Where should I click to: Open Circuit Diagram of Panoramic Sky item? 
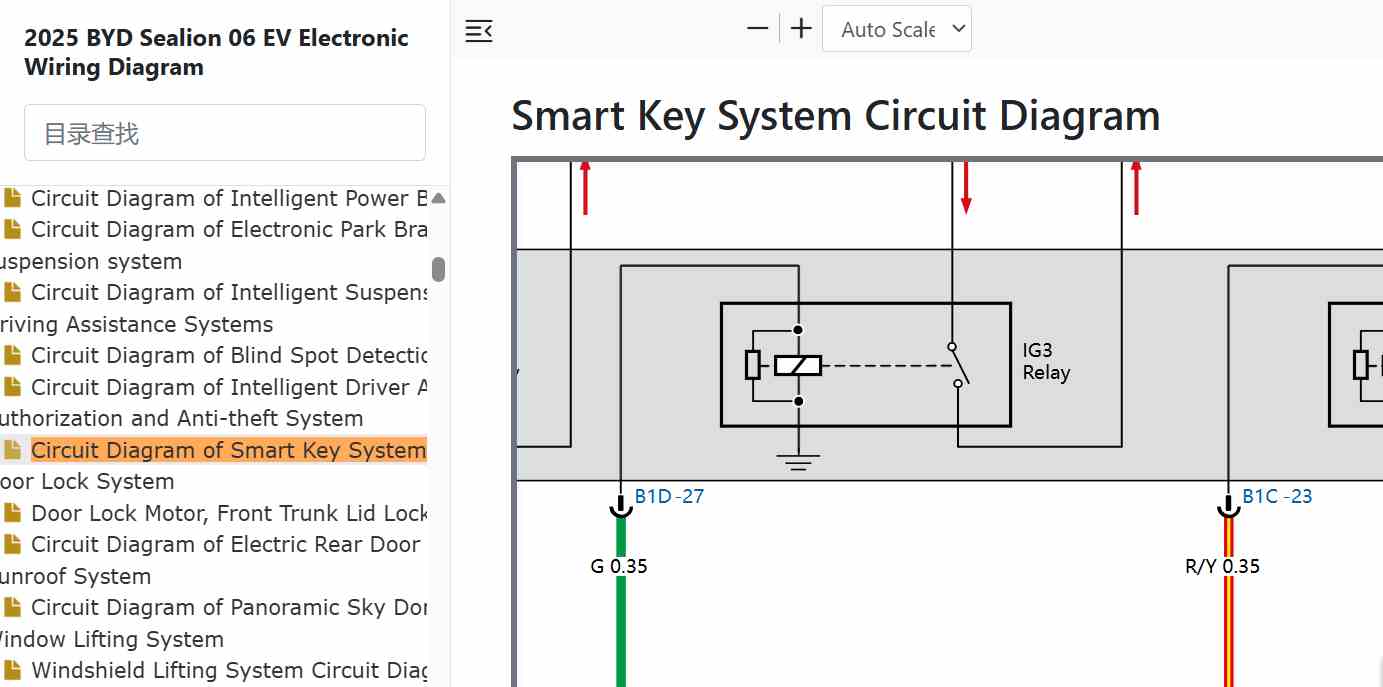click(229, 607)
